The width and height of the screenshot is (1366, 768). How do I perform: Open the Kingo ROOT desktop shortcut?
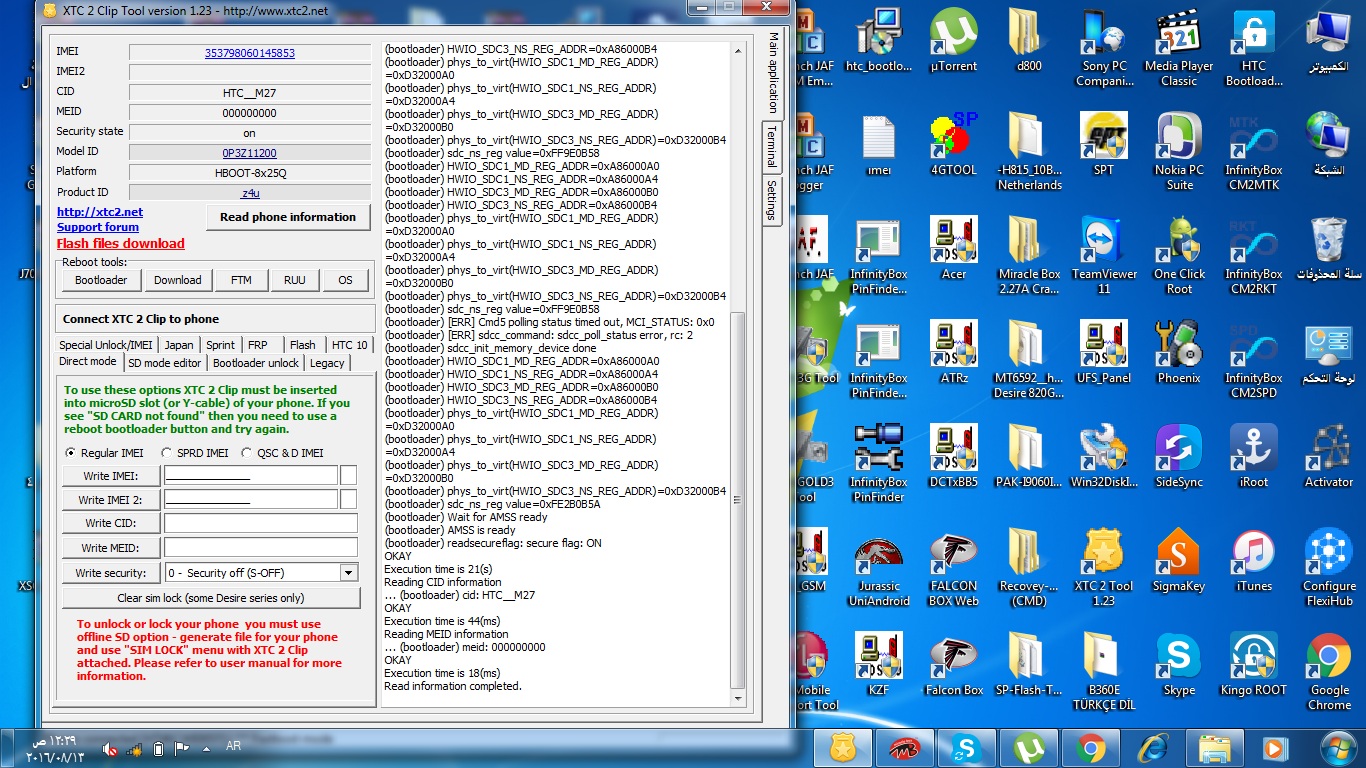[1254, 664]
